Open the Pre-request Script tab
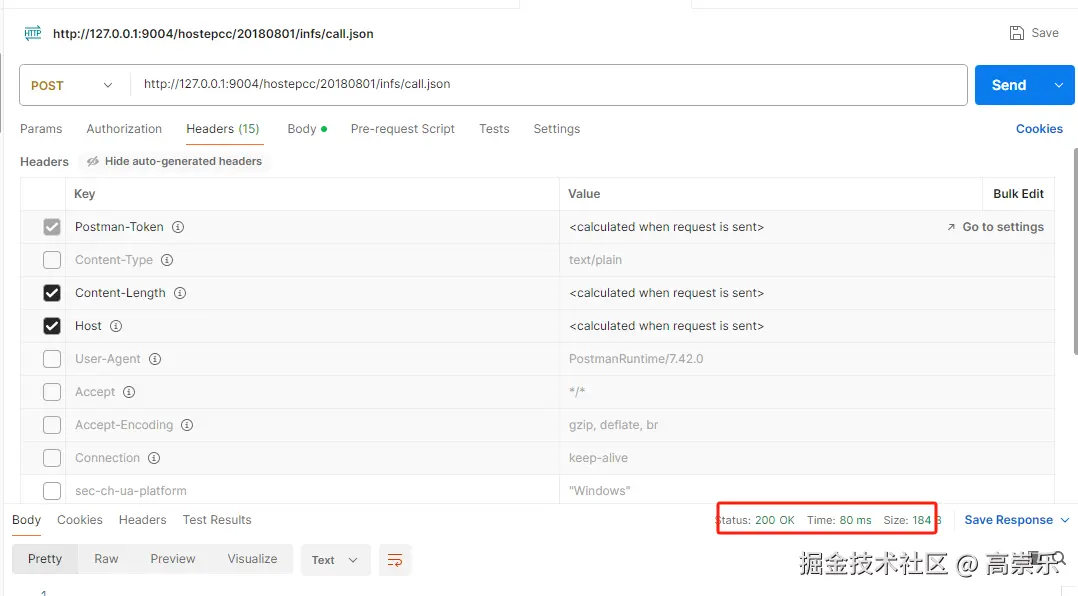Image resolution: width=1078 pixels, height=596 pixels. 402,129
